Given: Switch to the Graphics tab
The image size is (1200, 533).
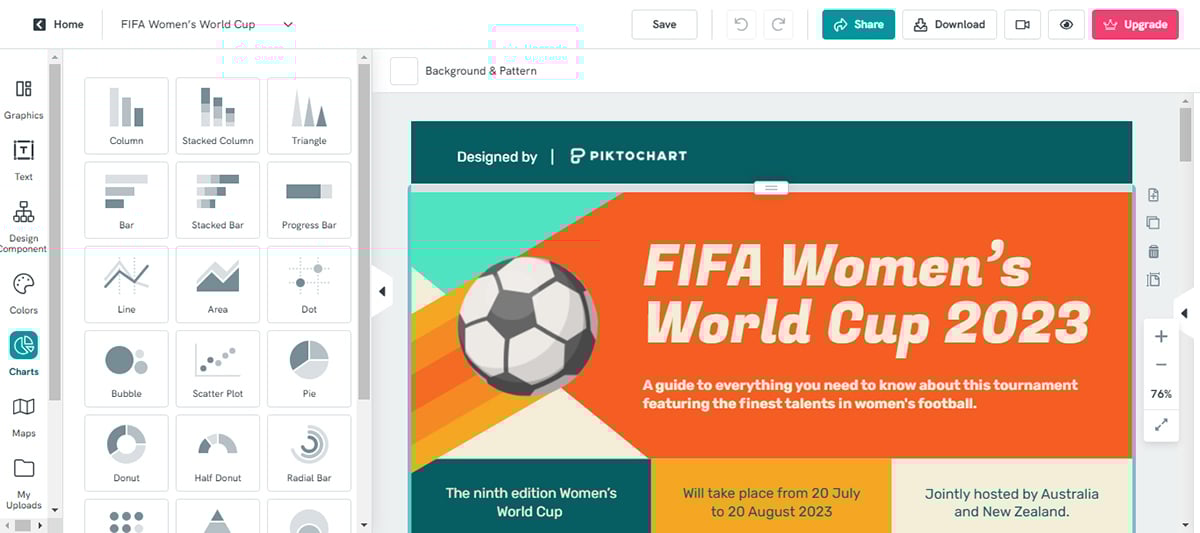Looking at the screenshot, I should [x=23, y=99].
